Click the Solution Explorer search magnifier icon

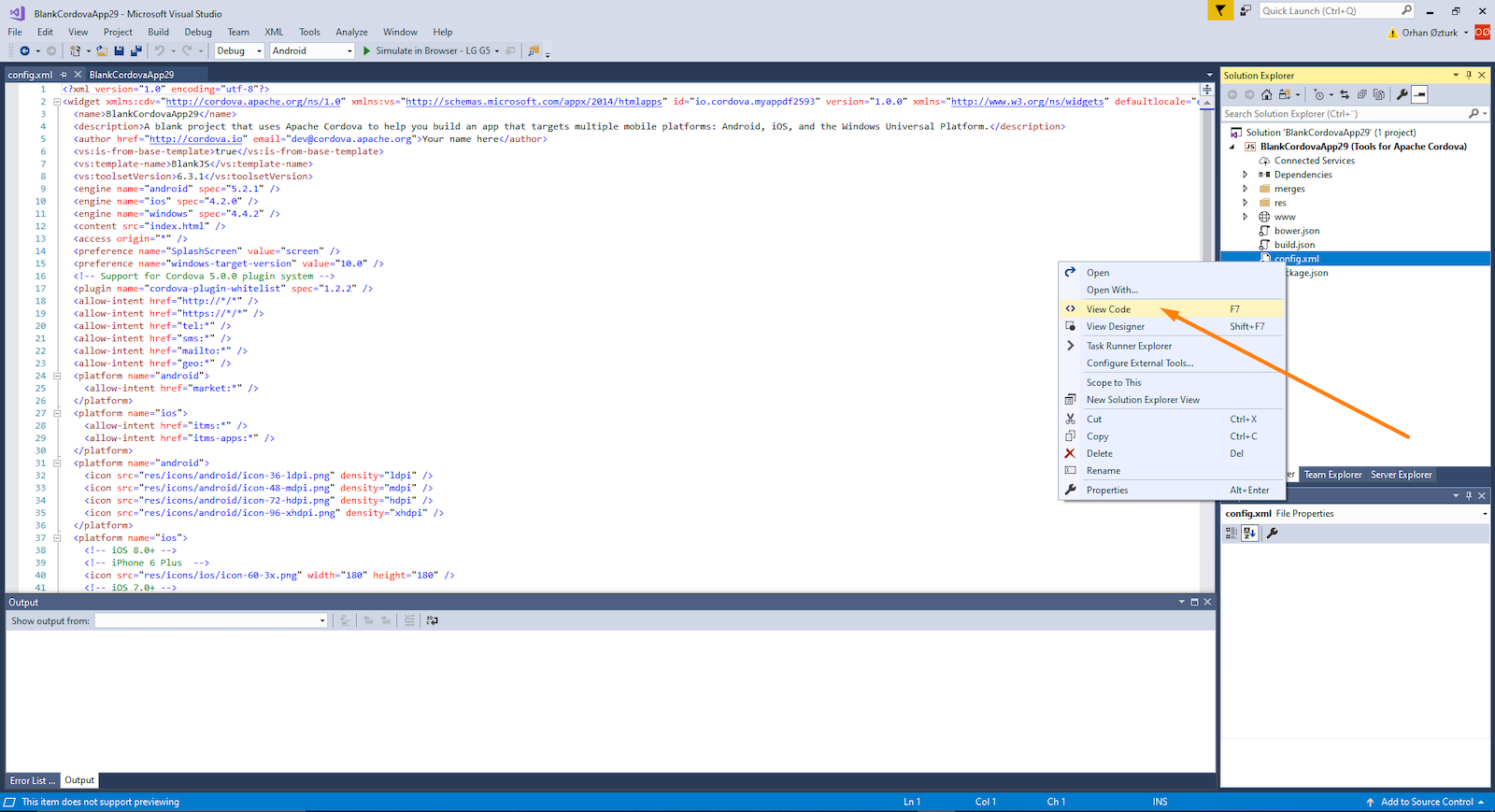tap(1474, 114)
